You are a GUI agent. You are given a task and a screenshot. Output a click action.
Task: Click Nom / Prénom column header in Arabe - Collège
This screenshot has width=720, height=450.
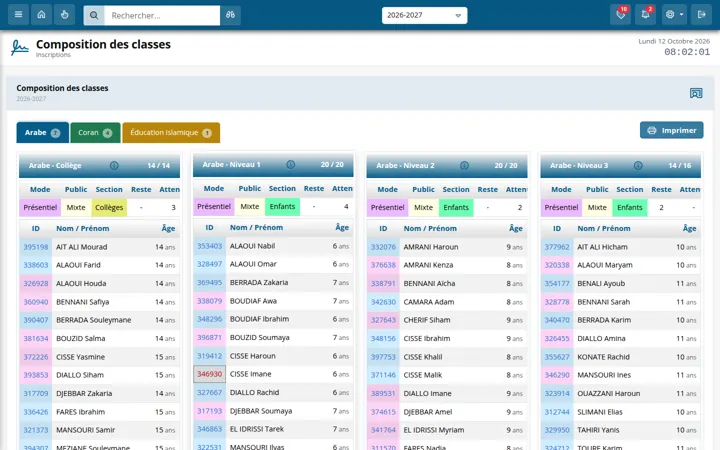pos(83,228)
